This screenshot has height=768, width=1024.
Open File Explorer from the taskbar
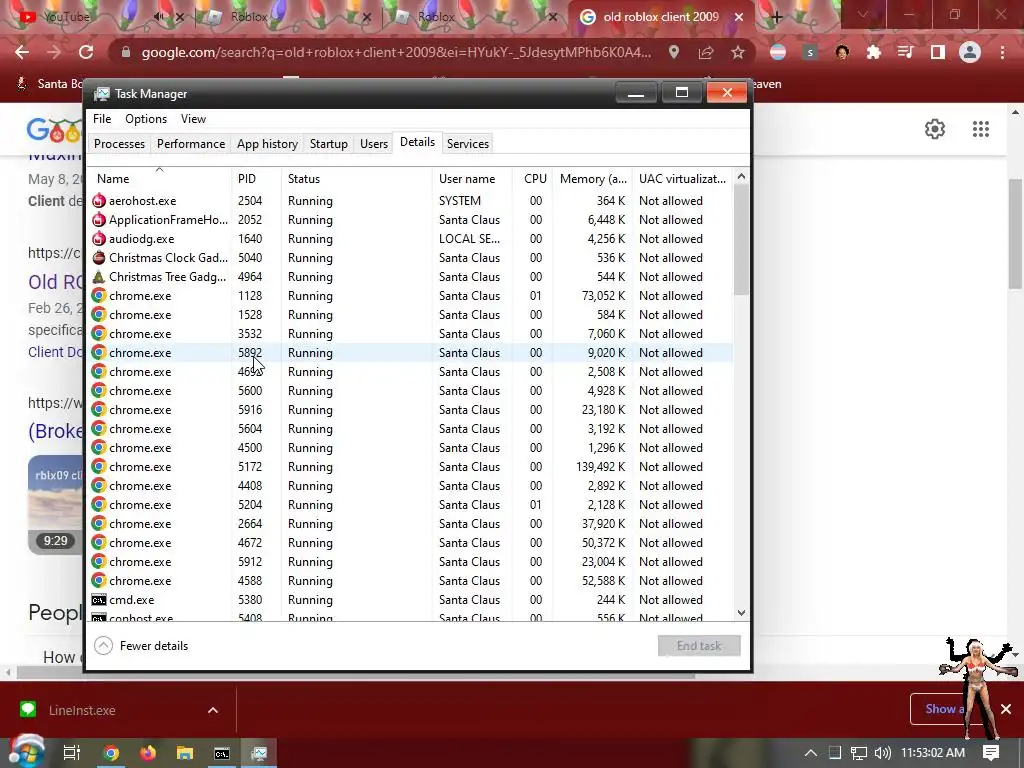185,753
